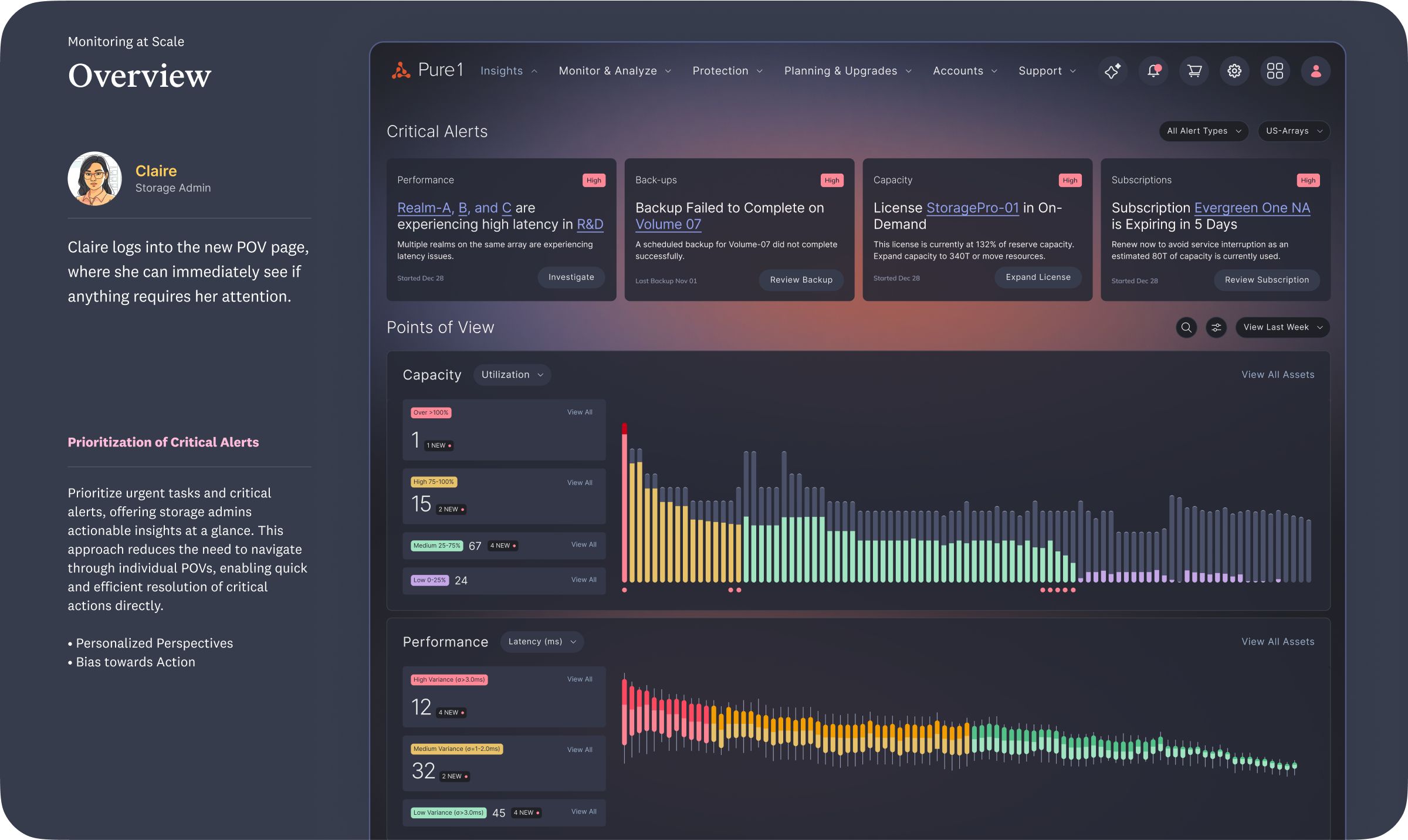Open the shopping cart icon
Image resolution: width=1408 pixels, height=840 pixels.
pyautogui.click(x=1194, y=71)
